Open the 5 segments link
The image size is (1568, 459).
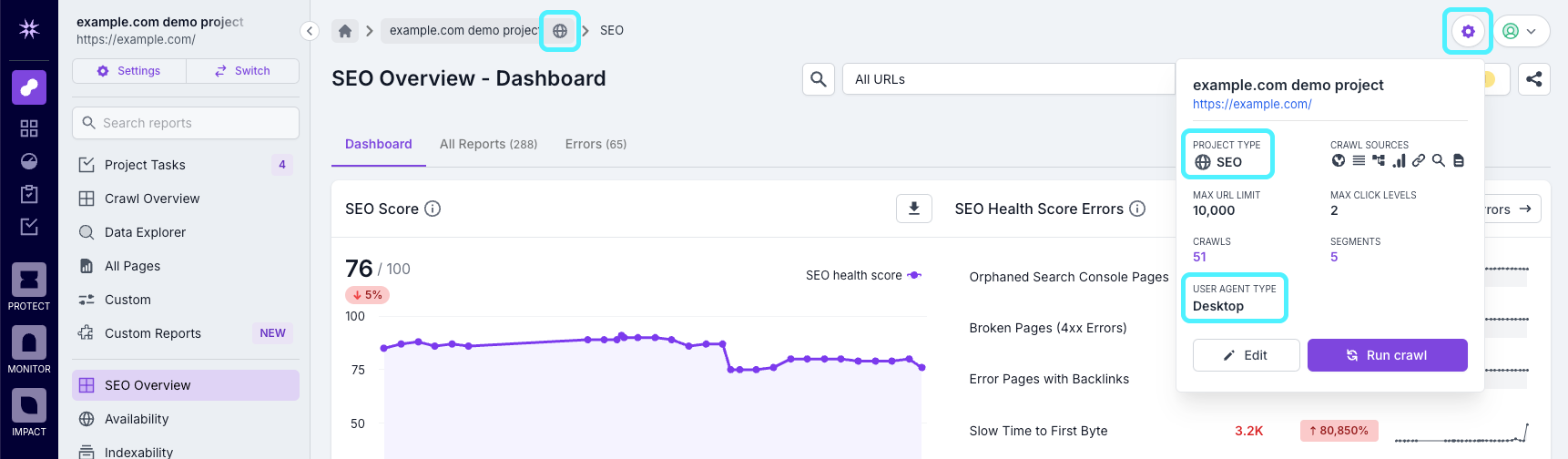click(x=1334, y=257)
